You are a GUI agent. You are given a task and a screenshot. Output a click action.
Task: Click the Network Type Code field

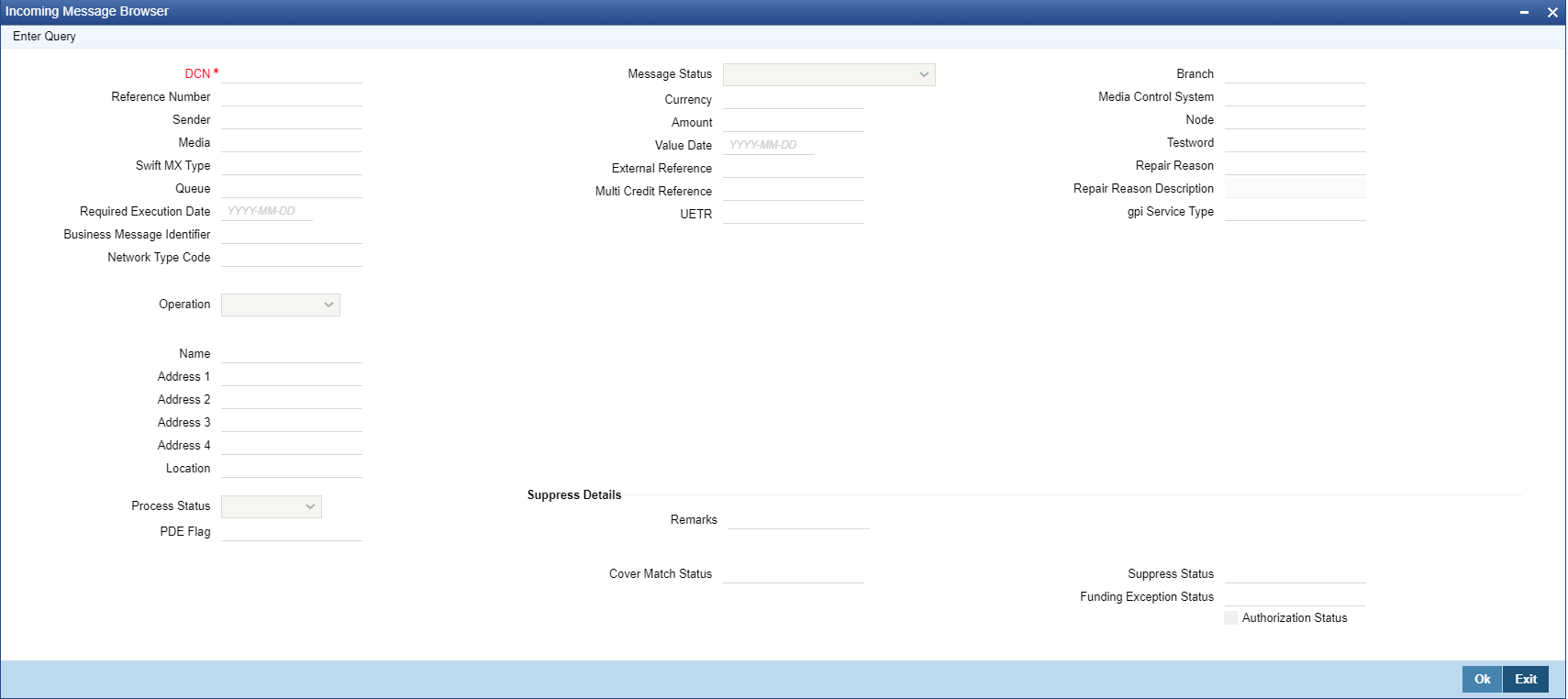point(292,258)
